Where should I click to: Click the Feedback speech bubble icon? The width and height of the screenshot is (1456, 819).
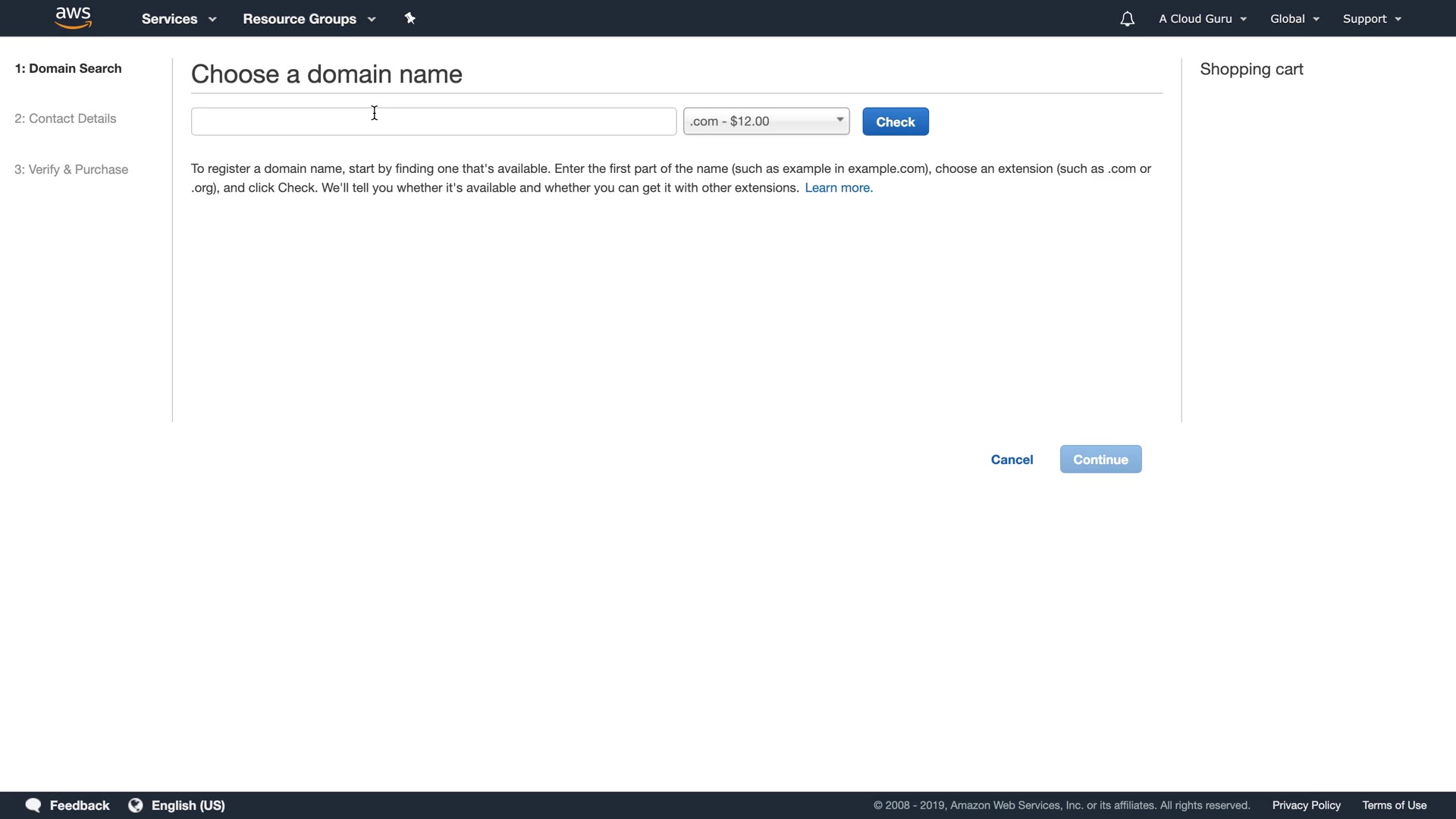[x=33, y=805]
